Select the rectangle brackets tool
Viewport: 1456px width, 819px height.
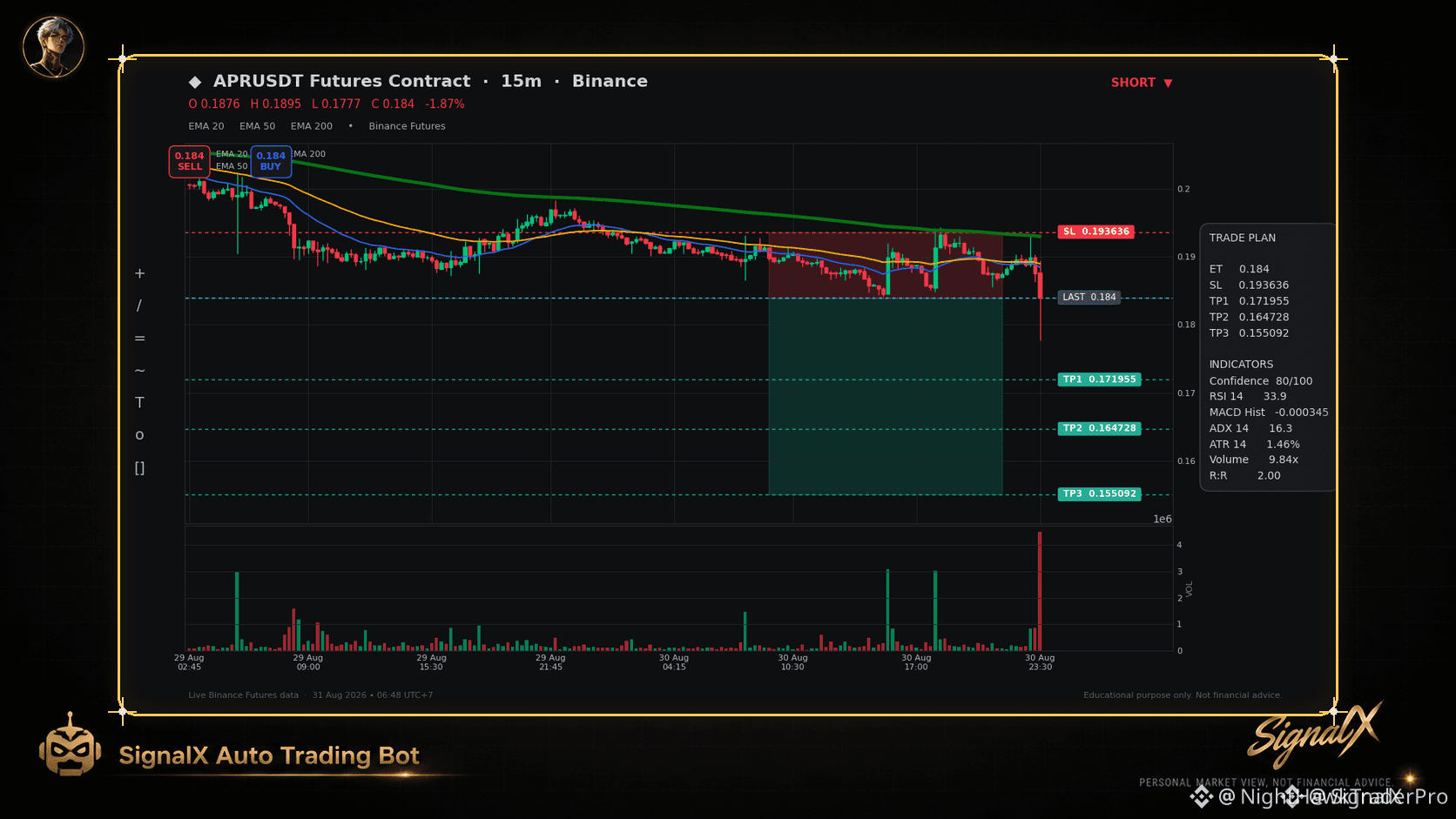pyautogui.click(x=139, y=468)
